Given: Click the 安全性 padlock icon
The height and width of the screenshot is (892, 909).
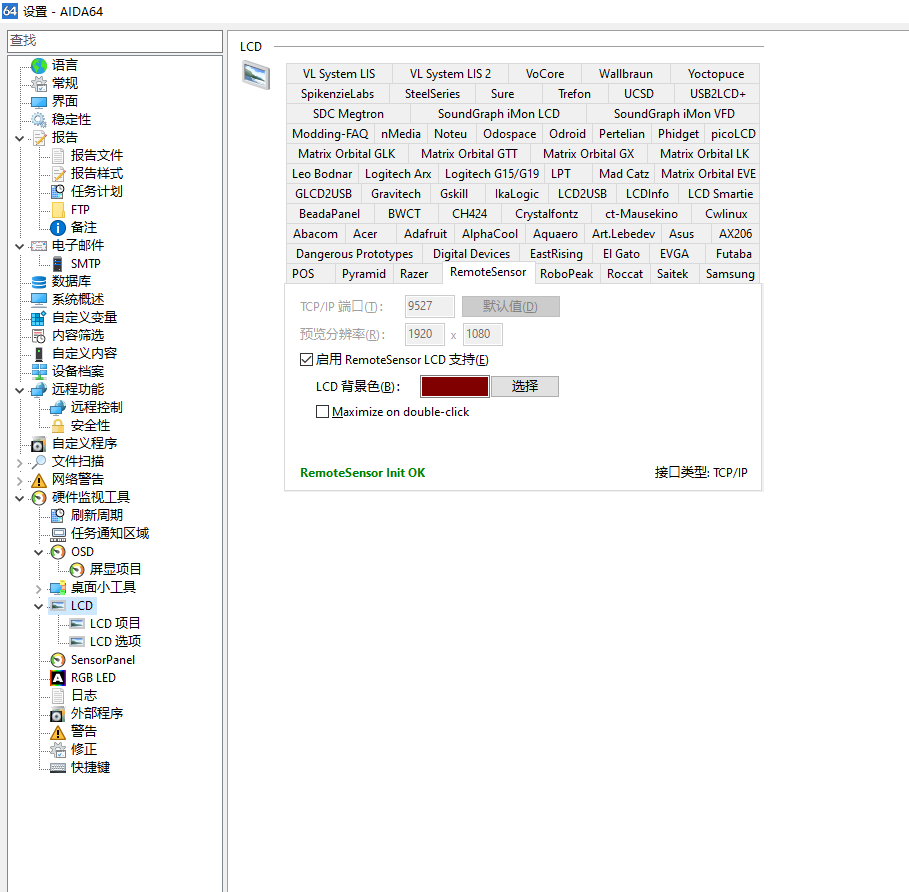Looking at the screenshot, I should pyautogui.click(x=57, y=426).
